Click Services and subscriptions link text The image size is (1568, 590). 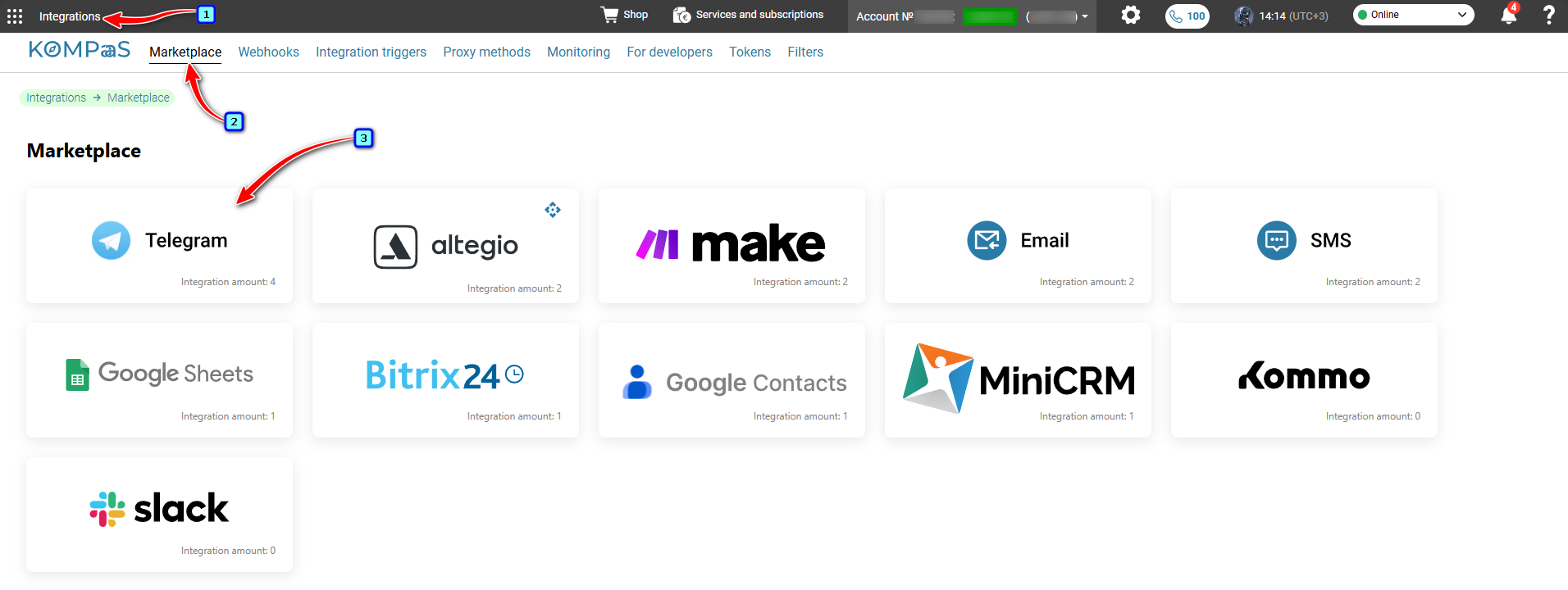(x=759, y=15)
